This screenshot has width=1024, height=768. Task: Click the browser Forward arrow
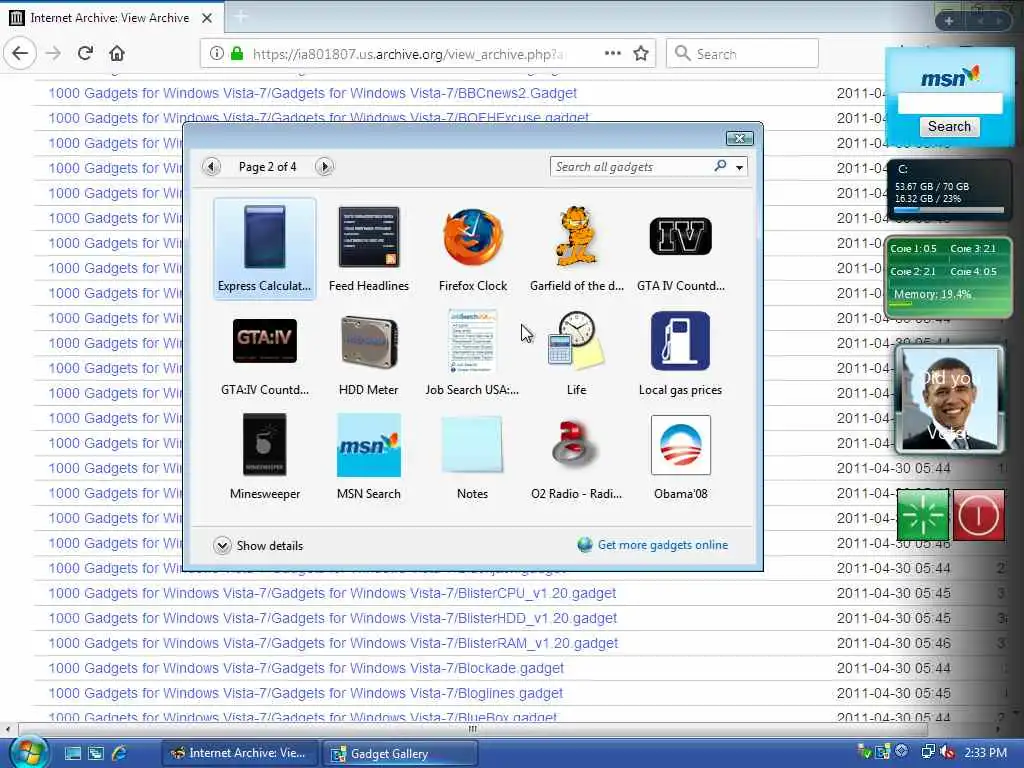54,54
